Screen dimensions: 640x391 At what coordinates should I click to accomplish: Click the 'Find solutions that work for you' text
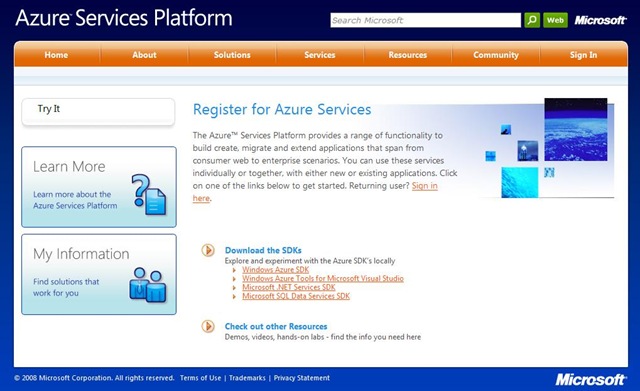66,287
